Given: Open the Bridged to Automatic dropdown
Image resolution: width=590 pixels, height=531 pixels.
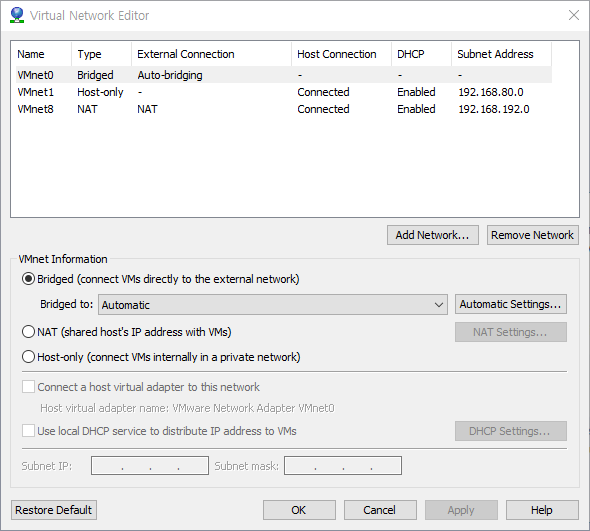Looking at the screenshot, I should [x=273, y=304].
